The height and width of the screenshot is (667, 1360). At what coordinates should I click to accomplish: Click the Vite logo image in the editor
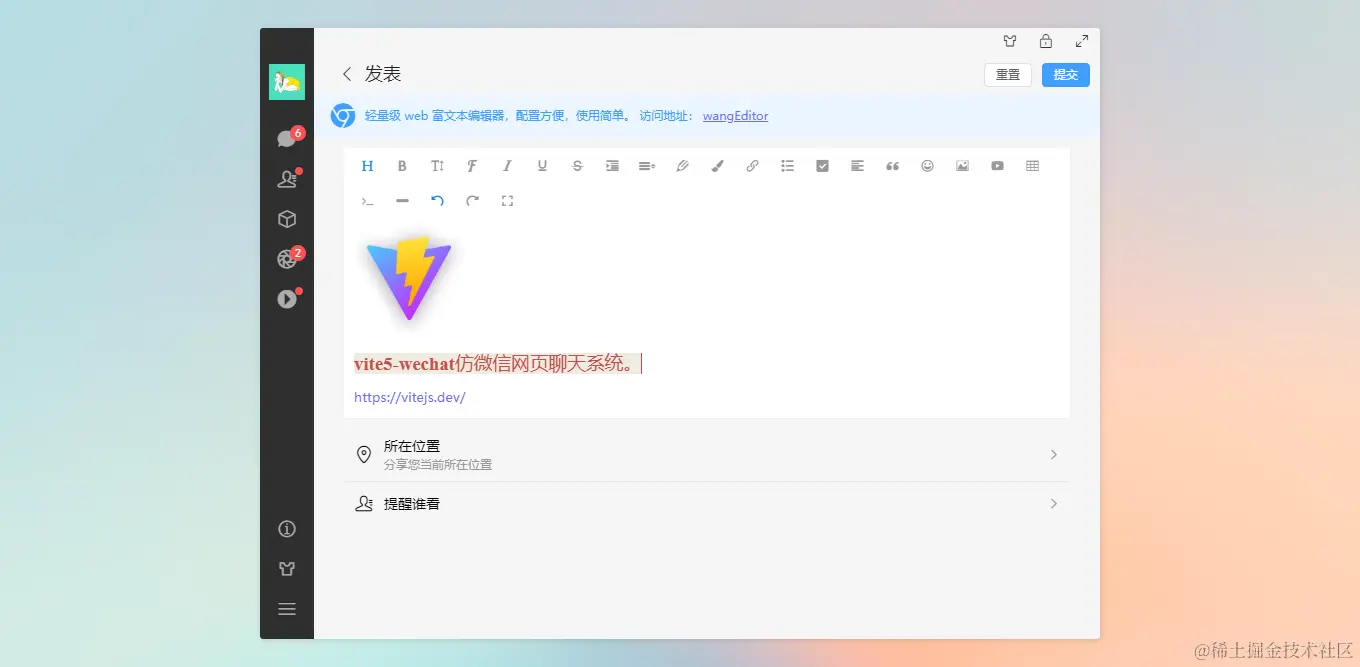pyautogui.click(x=409, y=280)
